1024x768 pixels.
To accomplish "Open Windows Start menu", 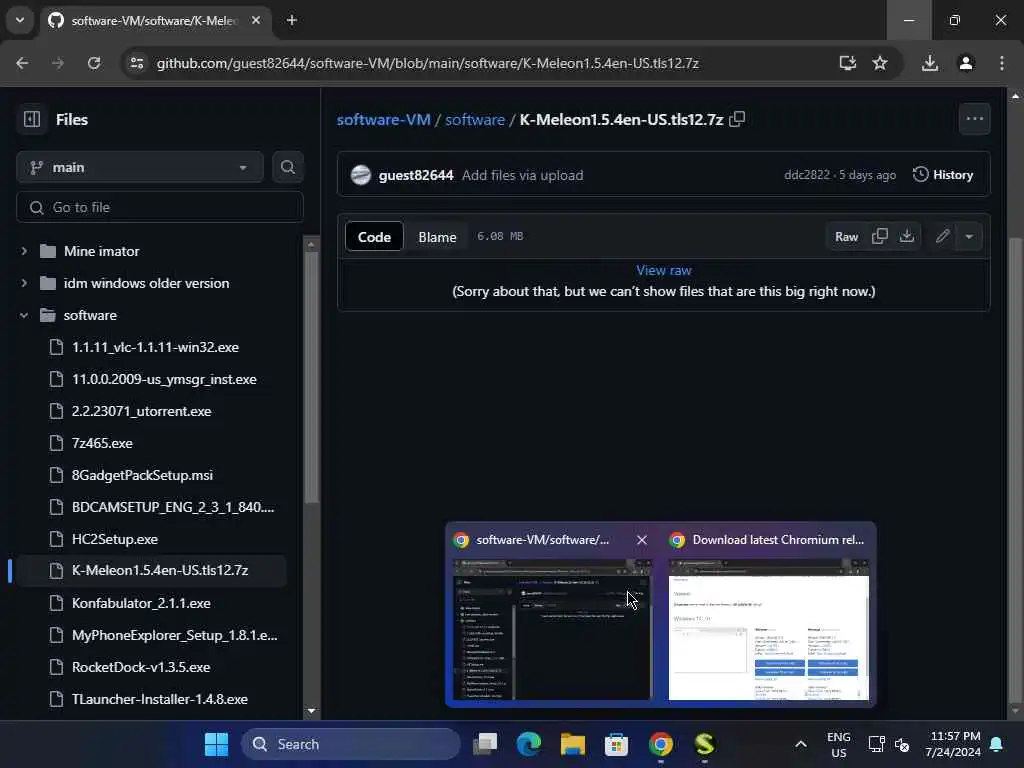I will pos(216,744).
